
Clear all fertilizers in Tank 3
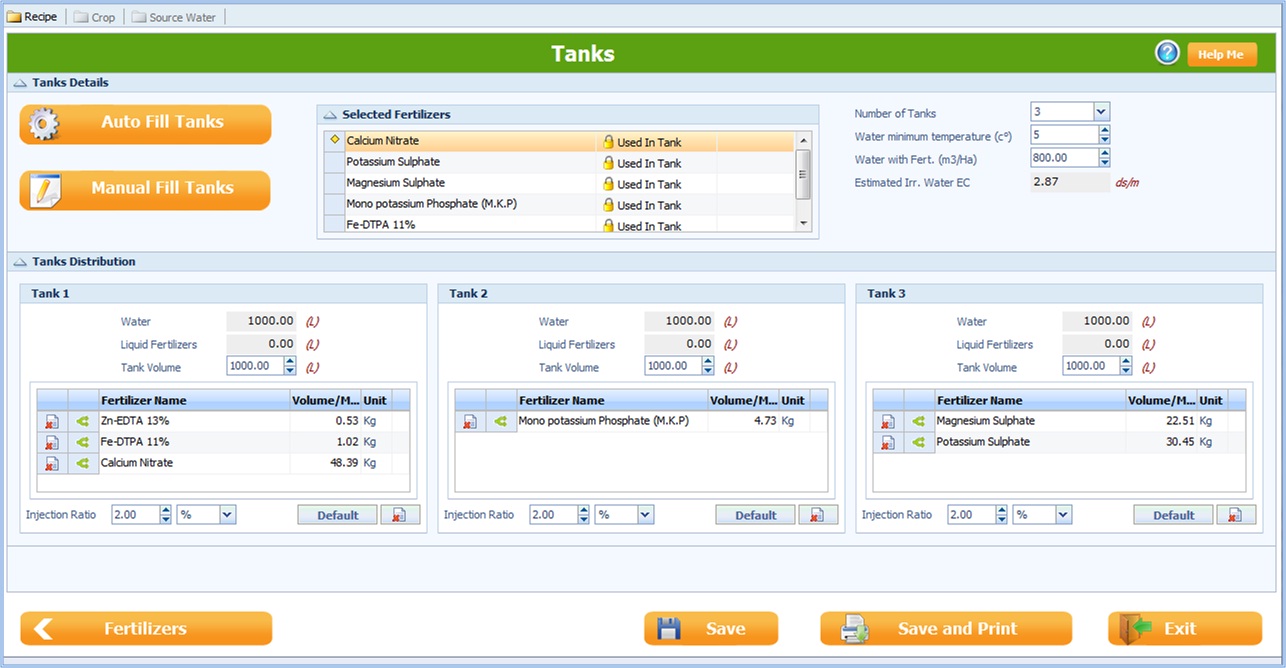1236,515
